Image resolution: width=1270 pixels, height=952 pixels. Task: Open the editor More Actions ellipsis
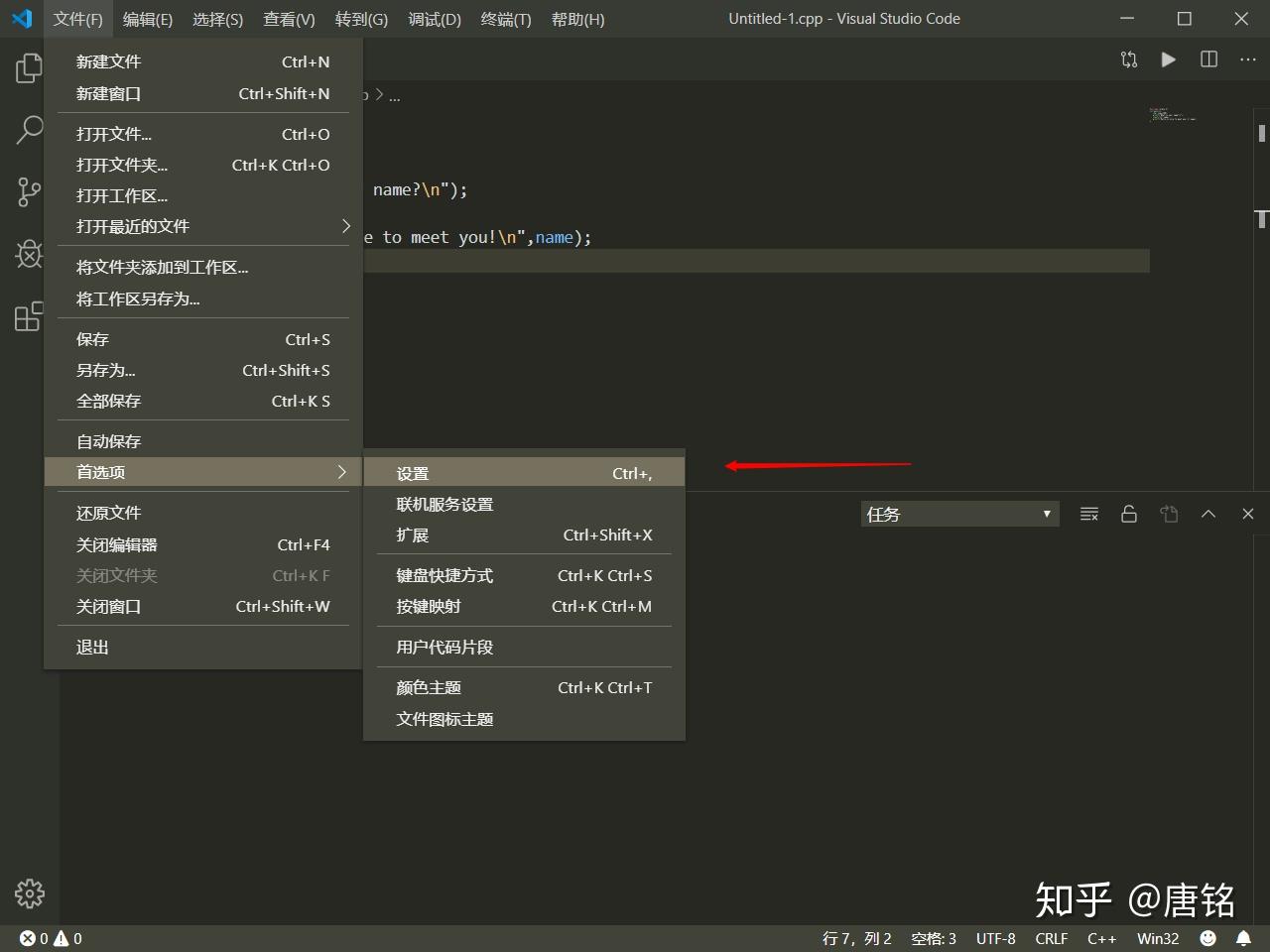click(1248, 59)
